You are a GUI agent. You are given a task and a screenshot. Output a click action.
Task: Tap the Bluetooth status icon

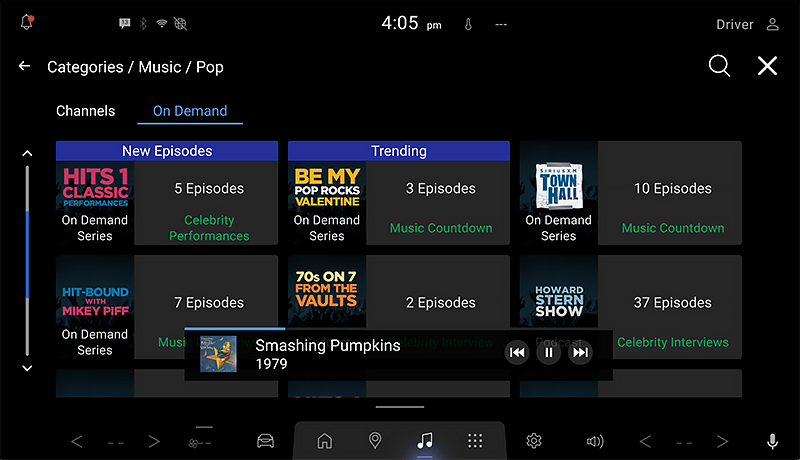tap(143, 23)
